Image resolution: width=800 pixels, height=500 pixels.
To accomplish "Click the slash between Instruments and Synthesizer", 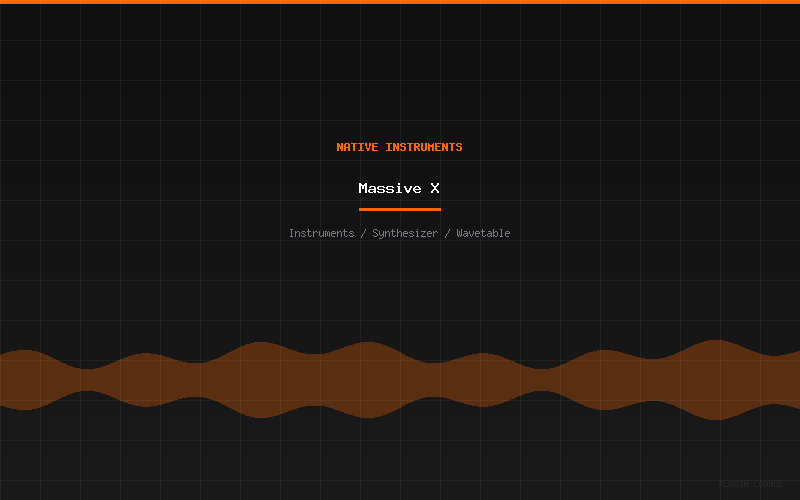I will tap(363, 233).
